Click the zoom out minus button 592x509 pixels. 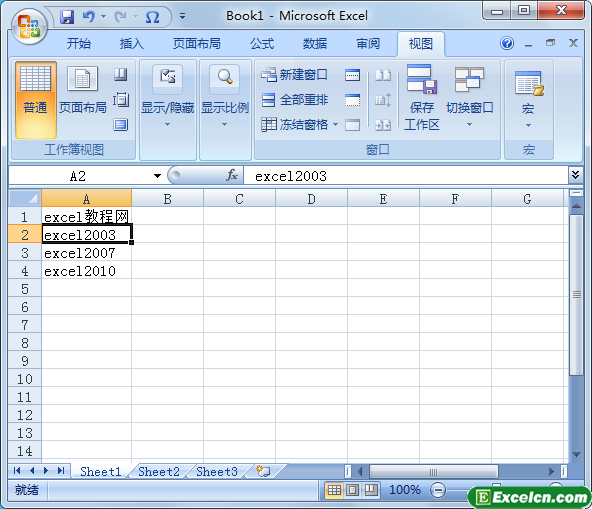(438, 490)
